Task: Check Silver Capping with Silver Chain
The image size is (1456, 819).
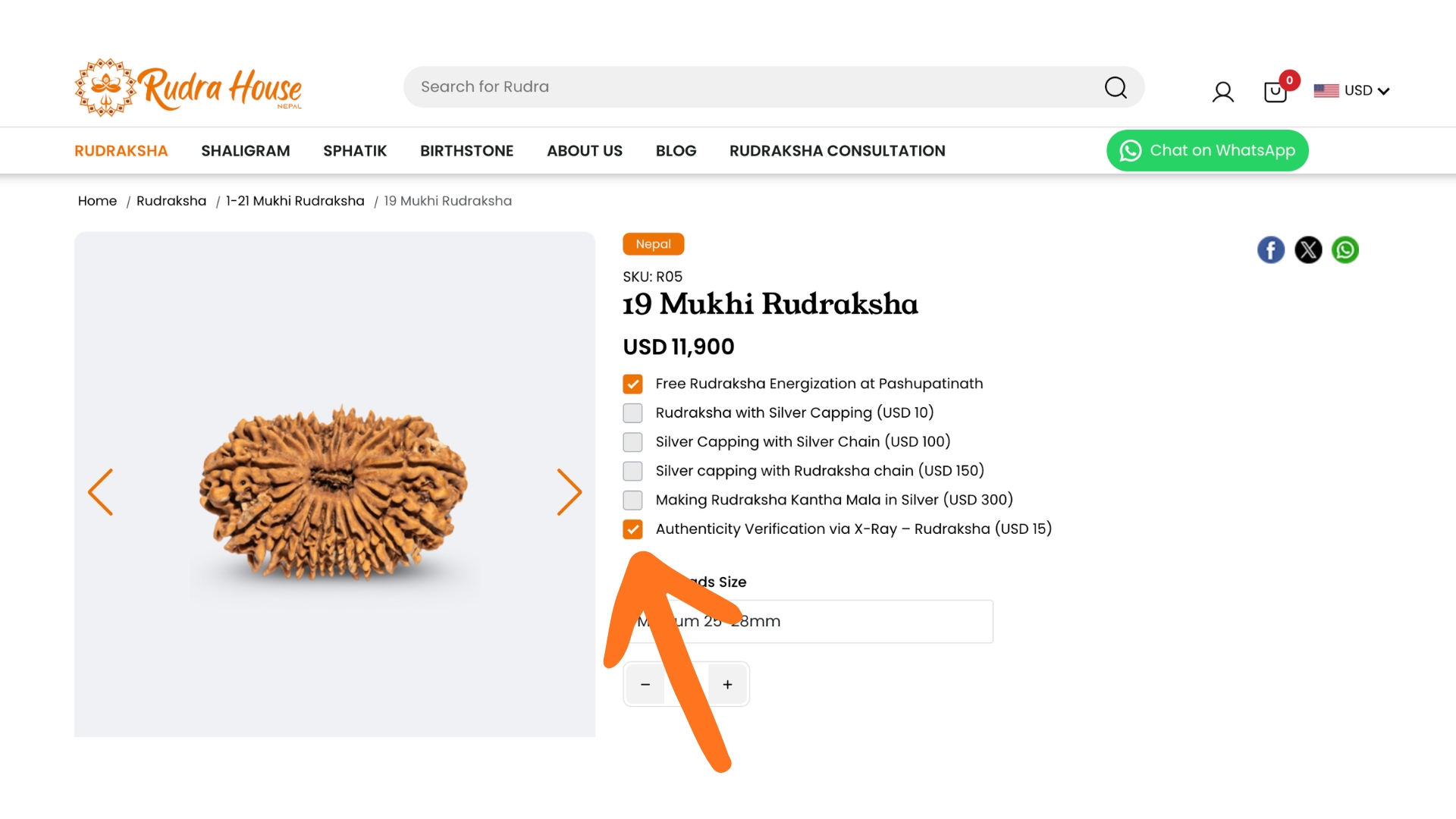Action: point(632,442)
